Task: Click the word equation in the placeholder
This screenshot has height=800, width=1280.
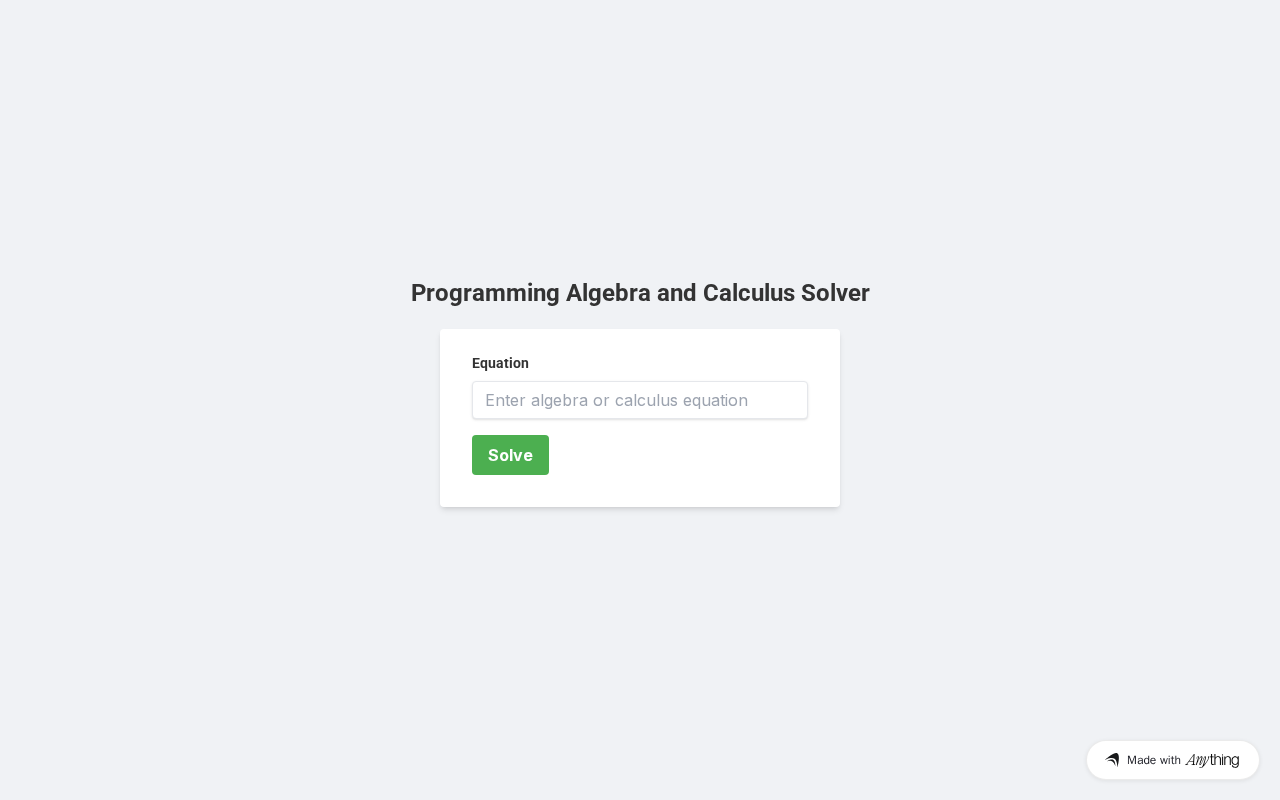Action: click(x=716, y=400)
